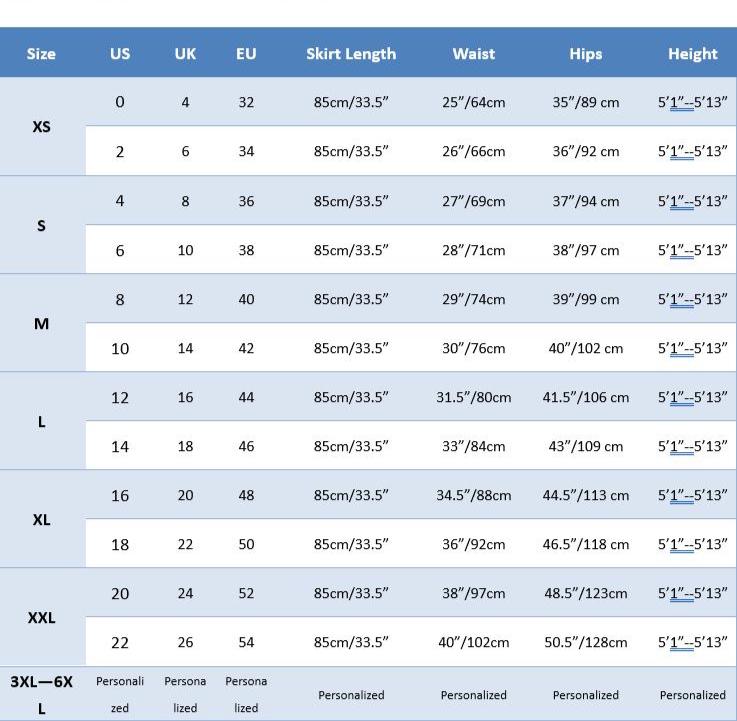Select hips value 40"/102 cm
Screen dimensions: 737x721
[x=586, y=348]
